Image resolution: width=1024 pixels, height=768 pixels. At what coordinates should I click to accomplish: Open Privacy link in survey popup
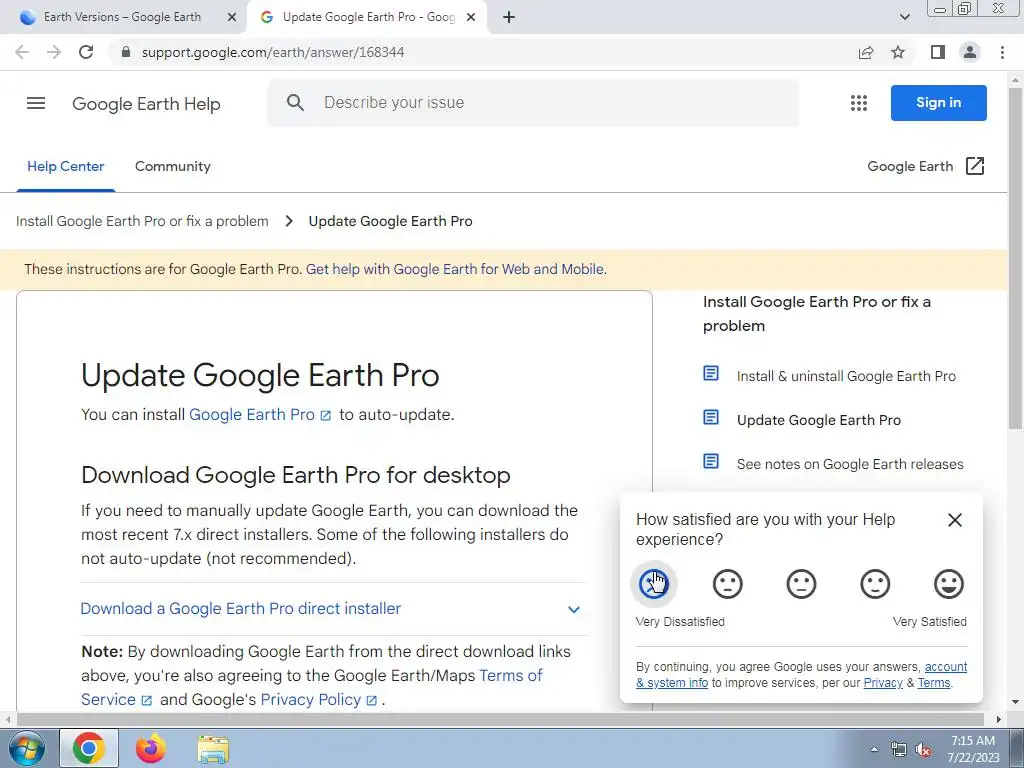click(883, 683)
